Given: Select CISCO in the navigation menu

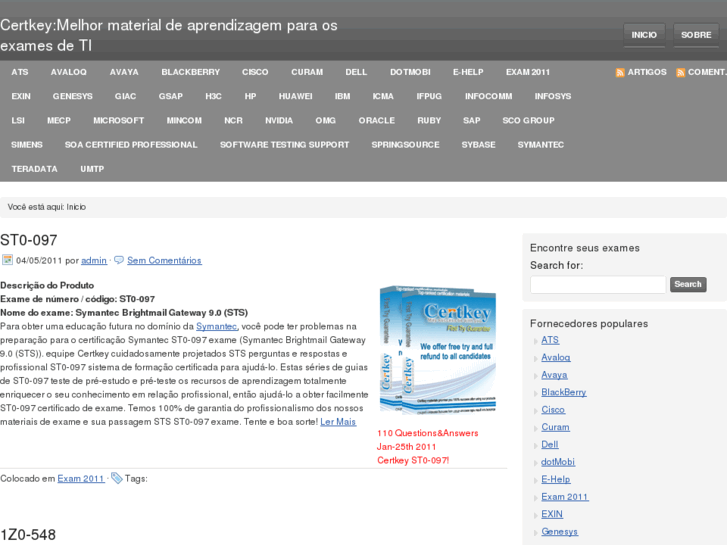Looking at the screenshot, I should (255, 72).
